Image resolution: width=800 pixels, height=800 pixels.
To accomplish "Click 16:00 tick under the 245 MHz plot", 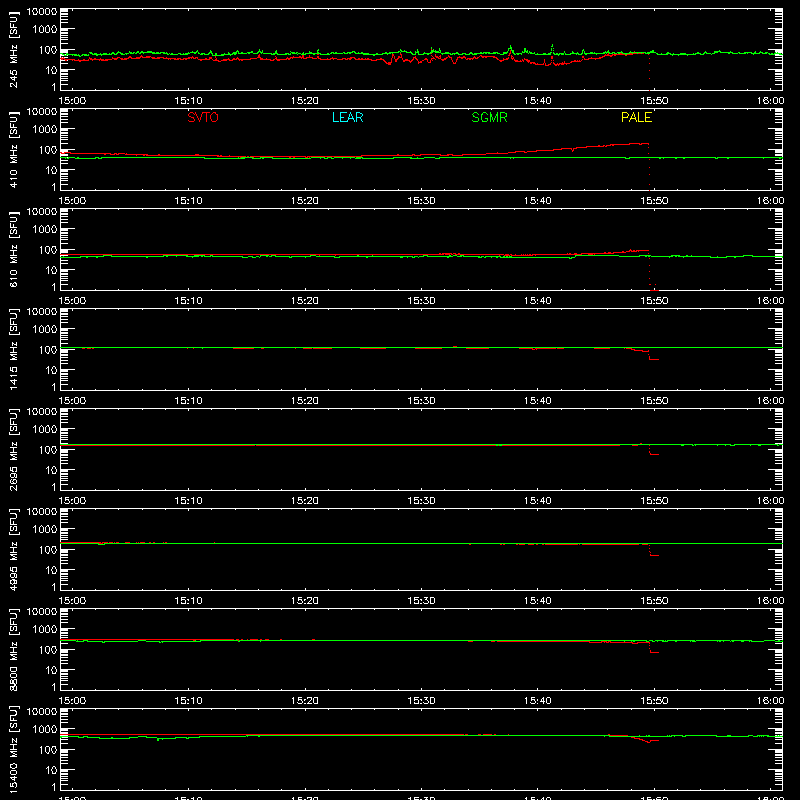I will [770, 101].
